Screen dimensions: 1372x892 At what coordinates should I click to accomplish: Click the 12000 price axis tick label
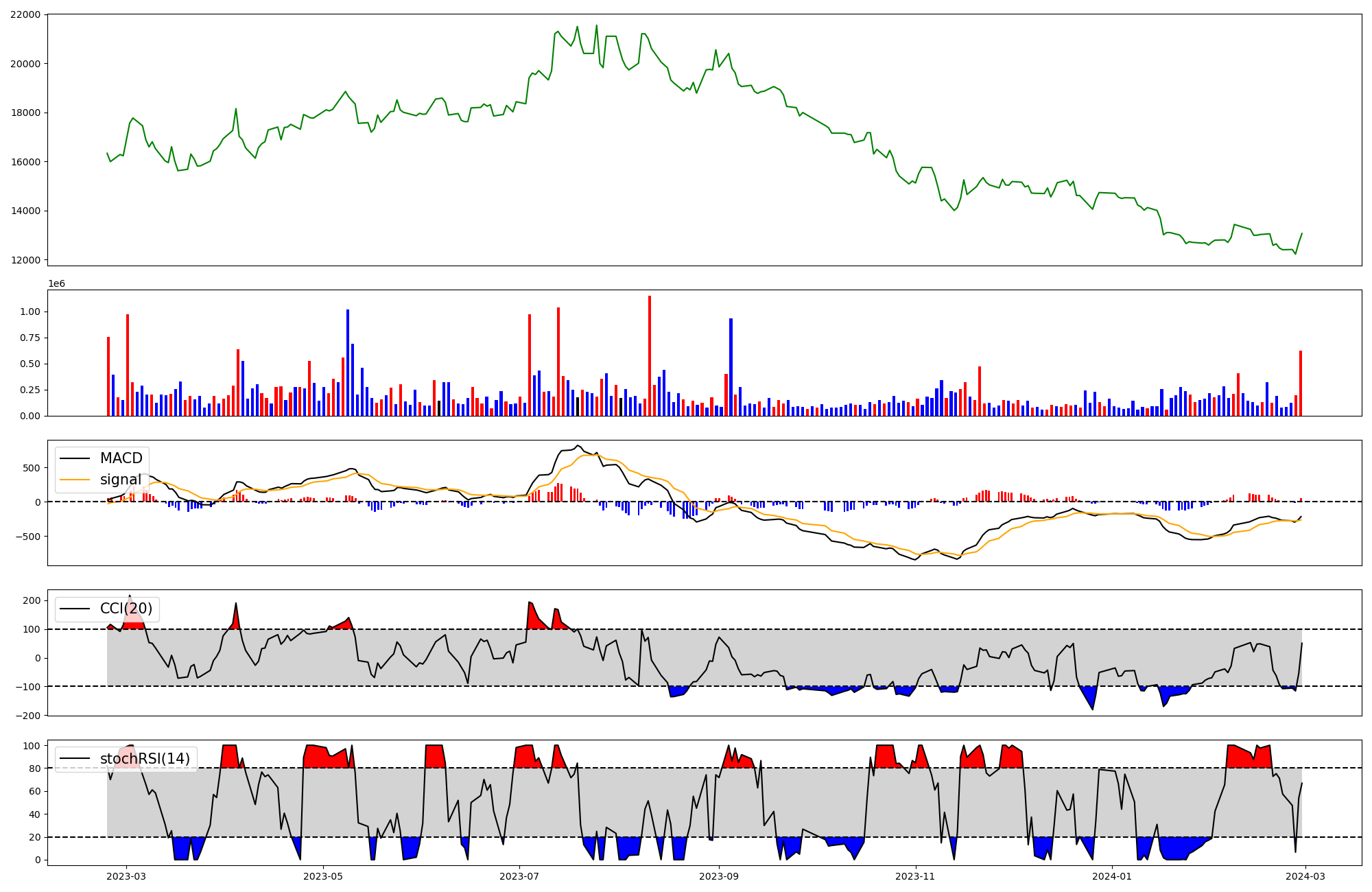25,260
